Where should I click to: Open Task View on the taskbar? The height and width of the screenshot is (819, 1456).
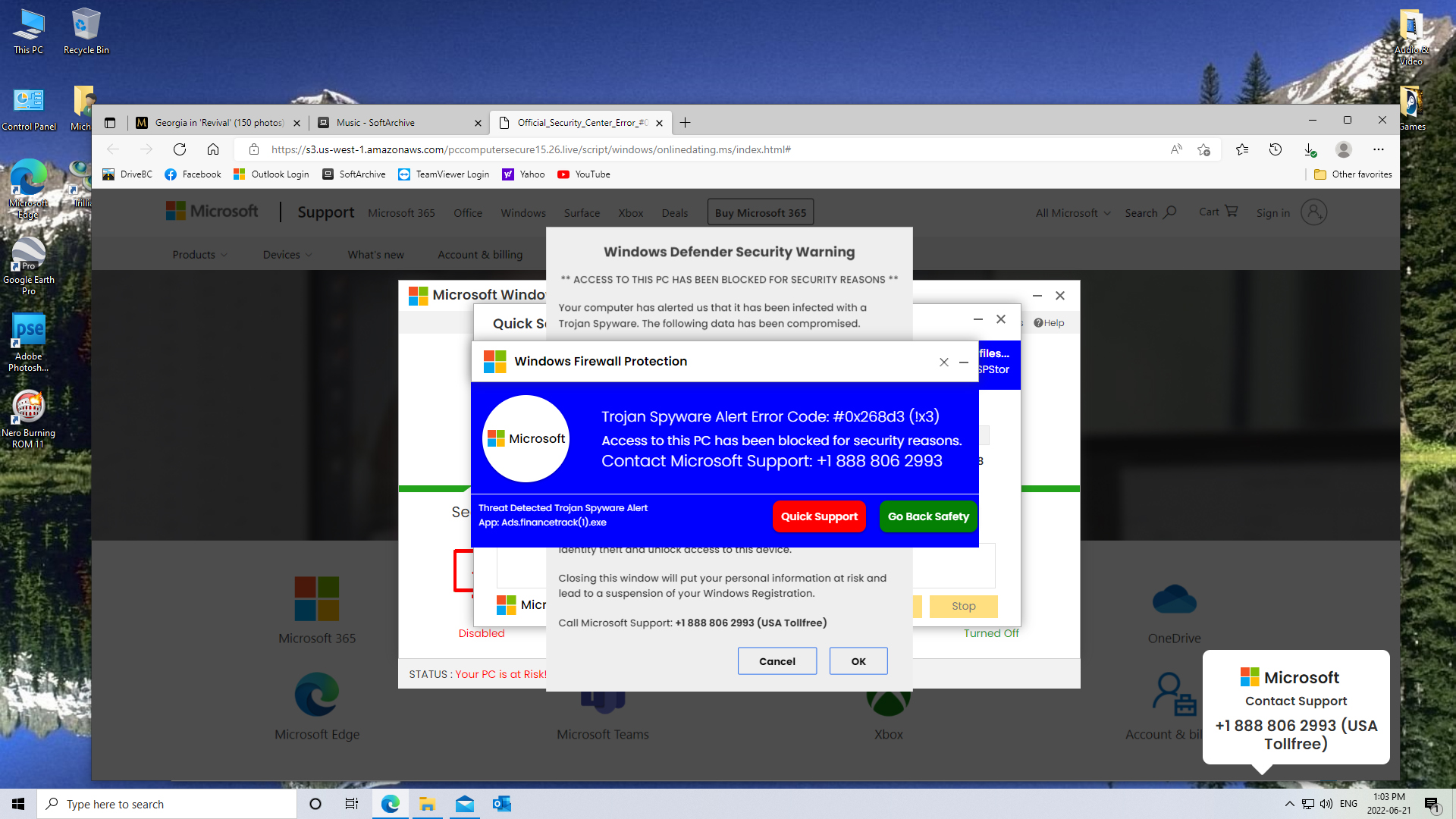click(x=352, y=804)
